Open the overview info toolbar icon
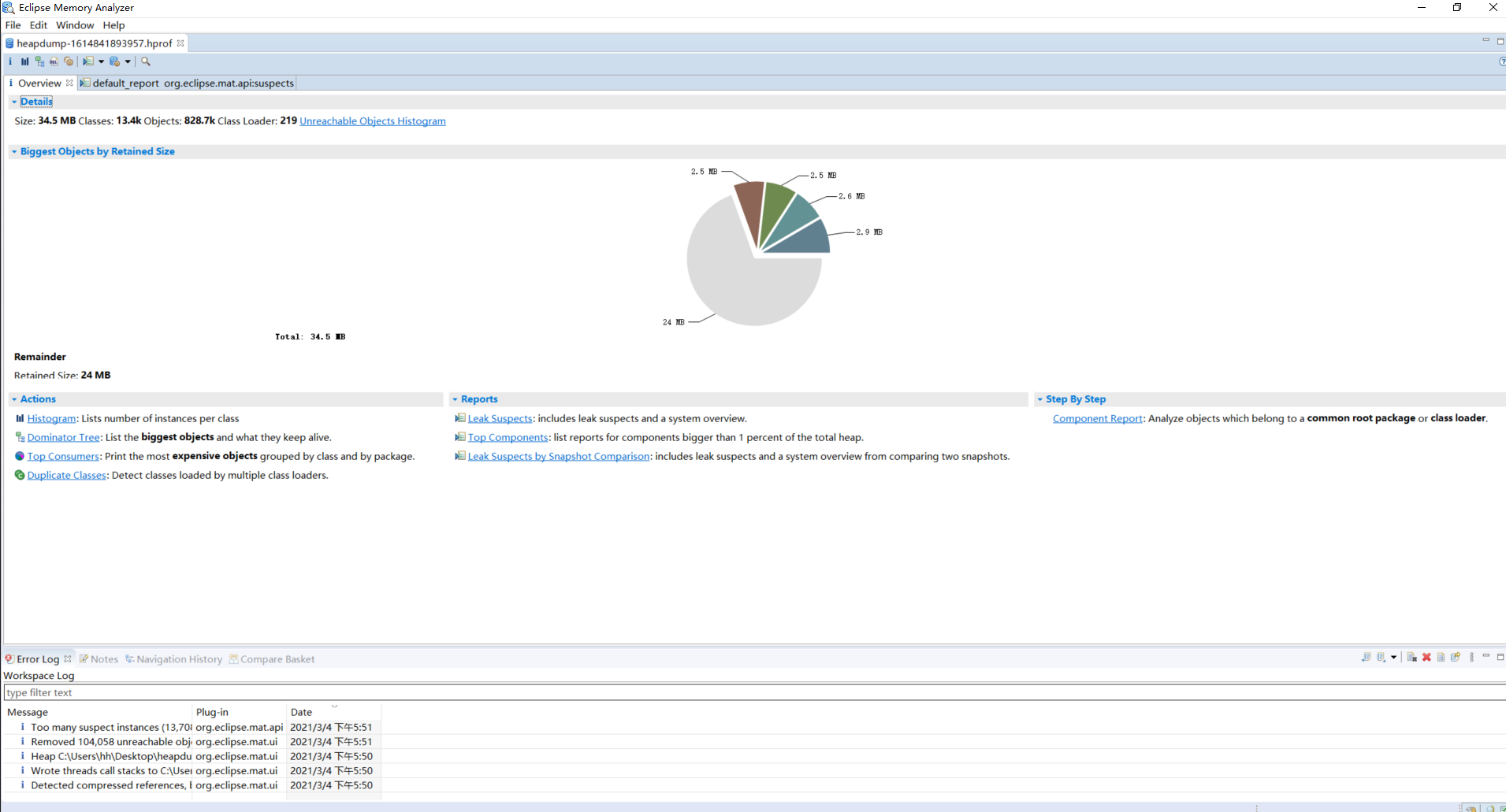 [x=10, y=61]
